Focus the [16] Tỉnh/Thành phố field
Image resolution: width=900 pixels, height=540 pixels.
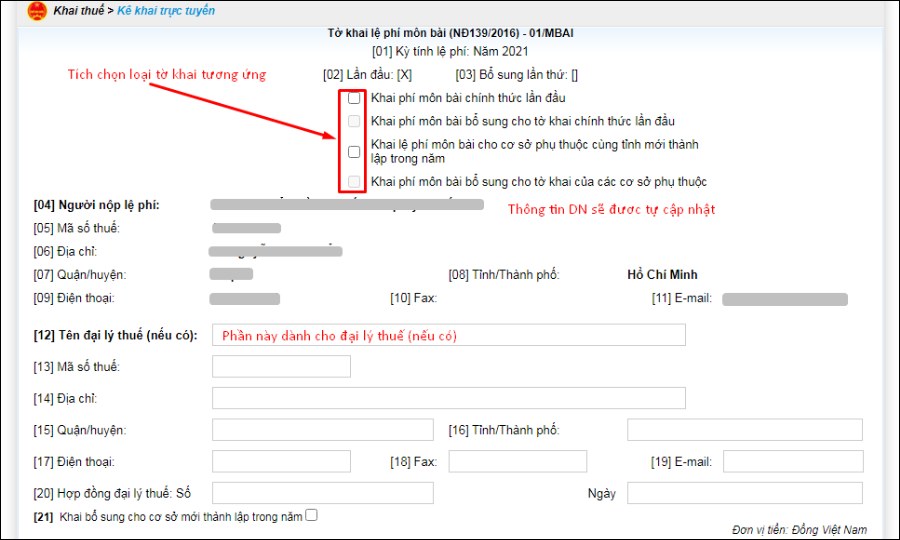(744, 430)
